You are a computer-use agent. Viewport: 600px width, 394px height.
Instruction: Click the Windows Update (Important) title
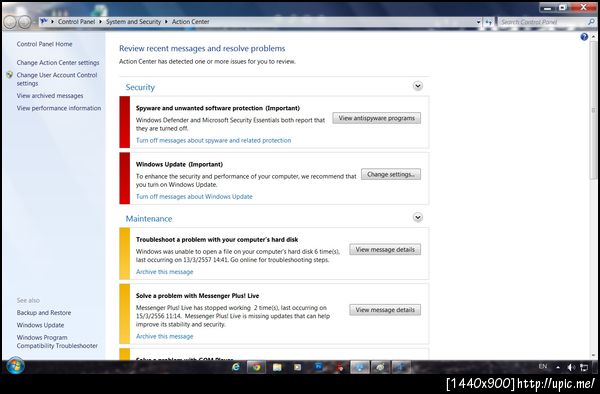[x=179, y=164]
